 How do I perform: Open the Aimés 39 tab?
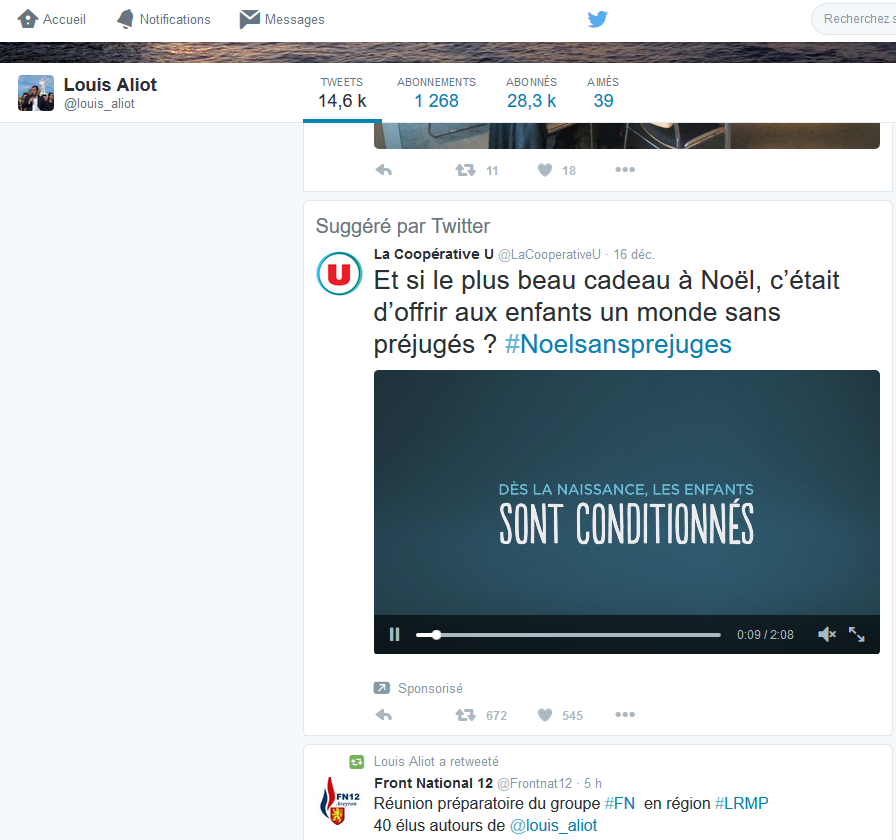point(603,93)
